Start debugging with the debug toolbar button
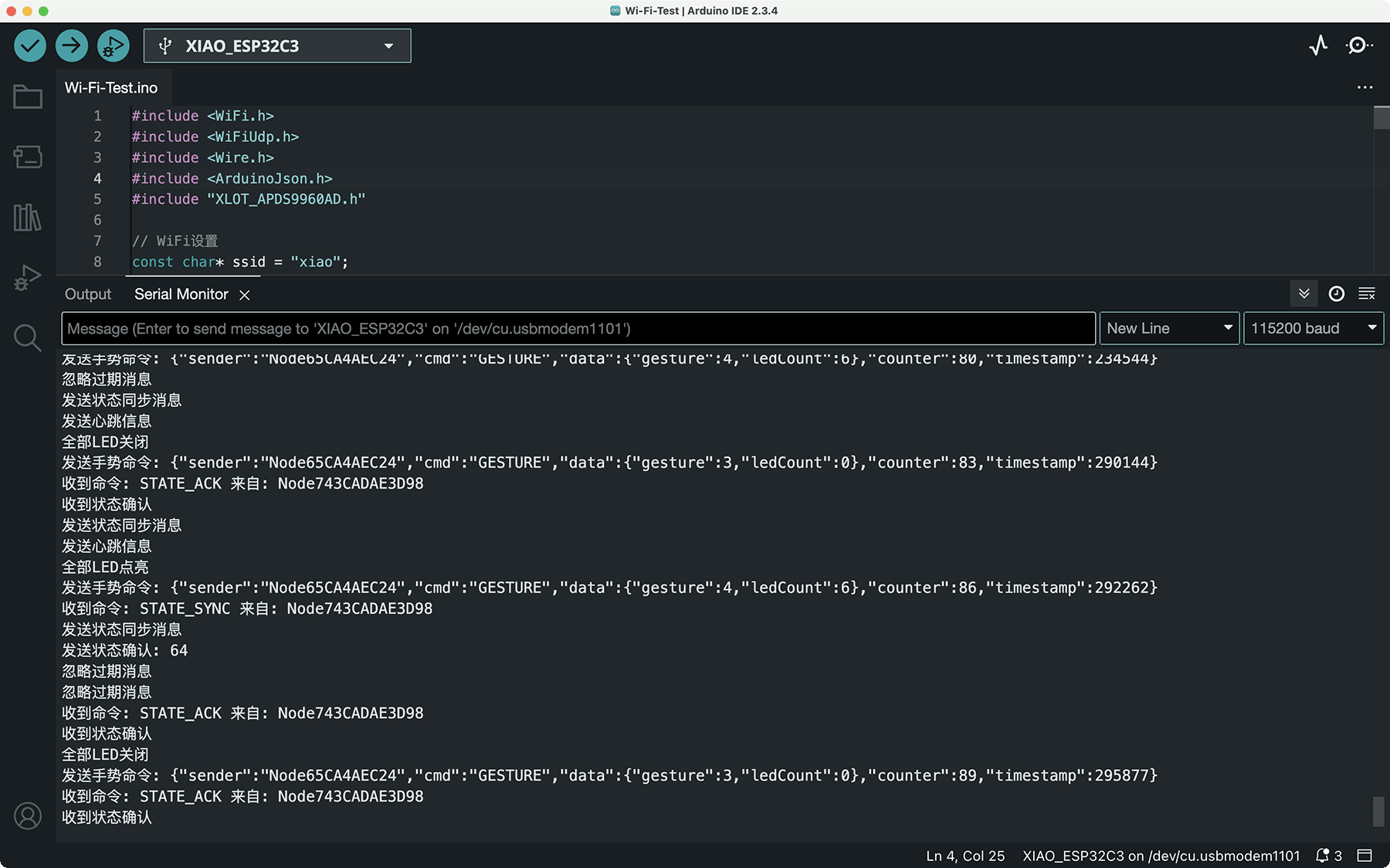The width and height of the screenshot is (1390, 868). tap(114, 46)
